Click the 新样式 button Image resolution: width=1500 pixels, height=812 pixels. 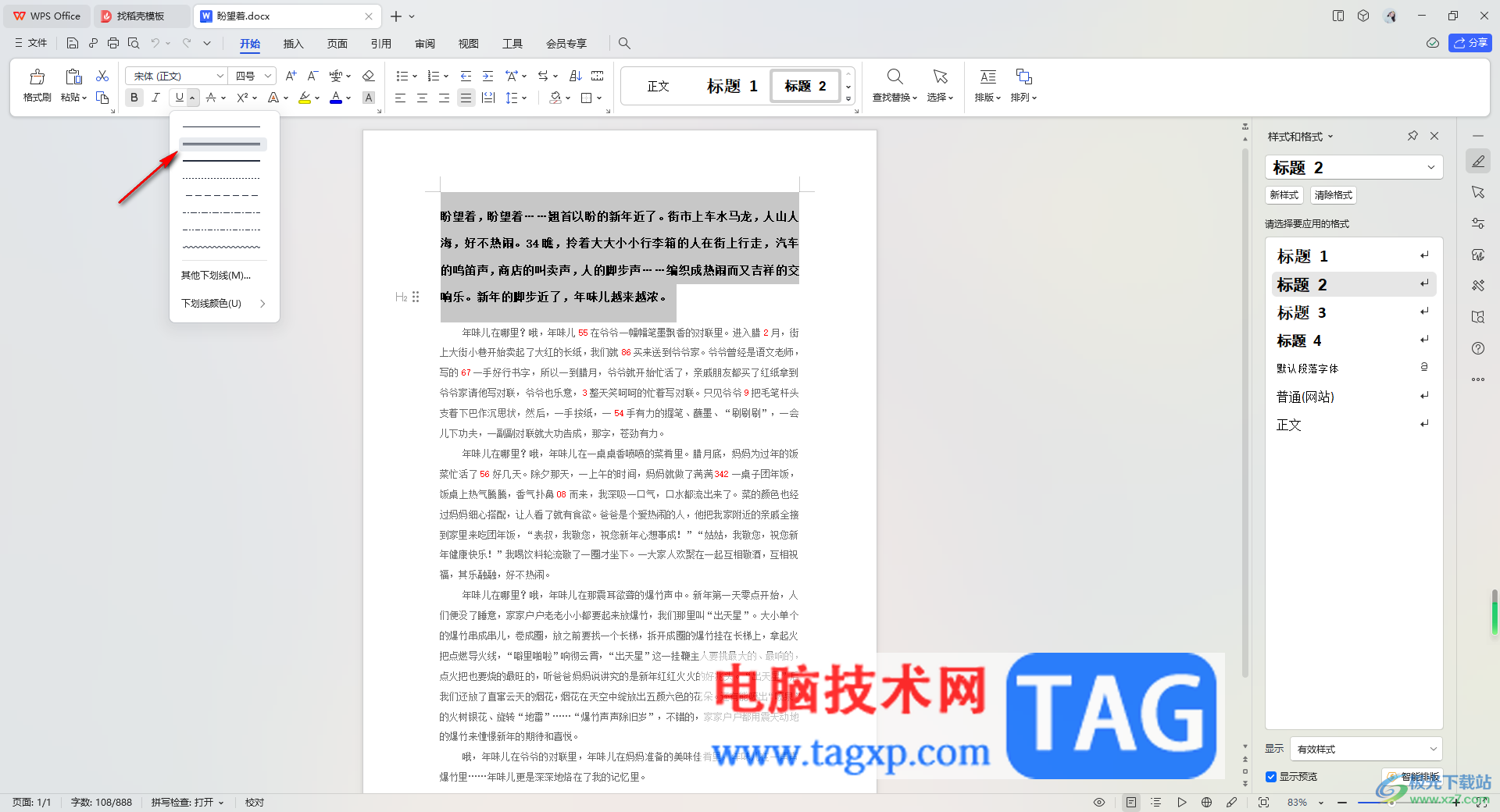pyautogui.click(x=1284, y=195)
